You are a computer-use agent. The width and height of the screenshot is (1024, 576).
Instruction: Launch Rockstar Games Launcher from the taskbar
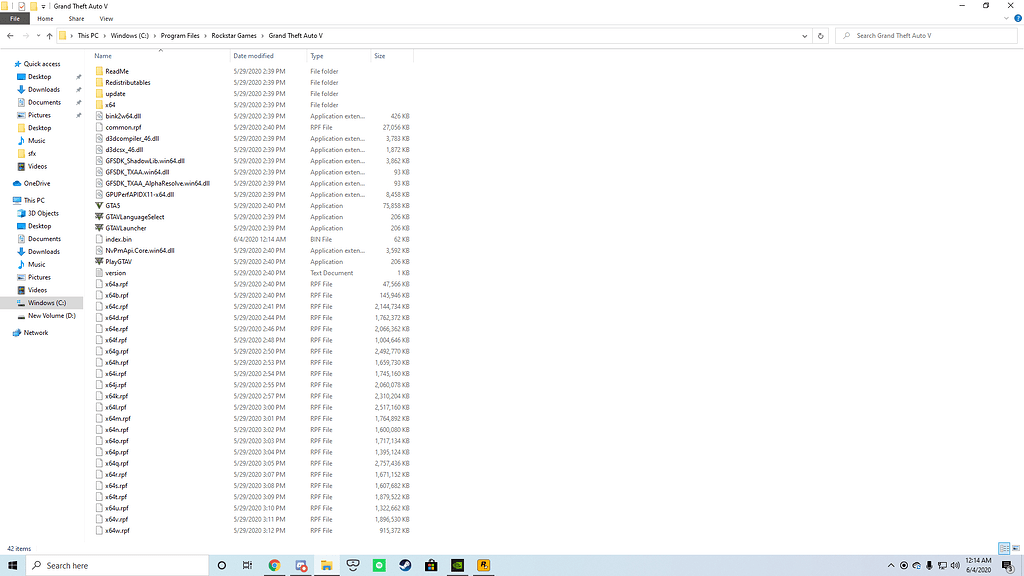[x=484, y=565]
